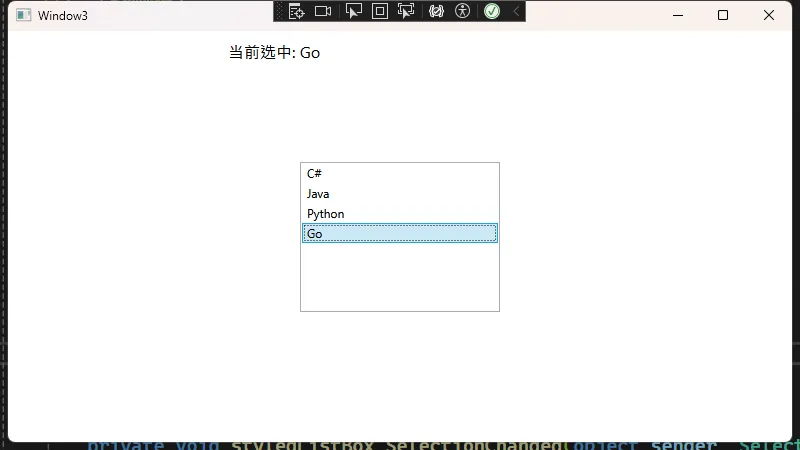This screenshot has height=450, width=800.
Task: Collapse the debug toolbar with chevron
Action: tap(516, 11)
